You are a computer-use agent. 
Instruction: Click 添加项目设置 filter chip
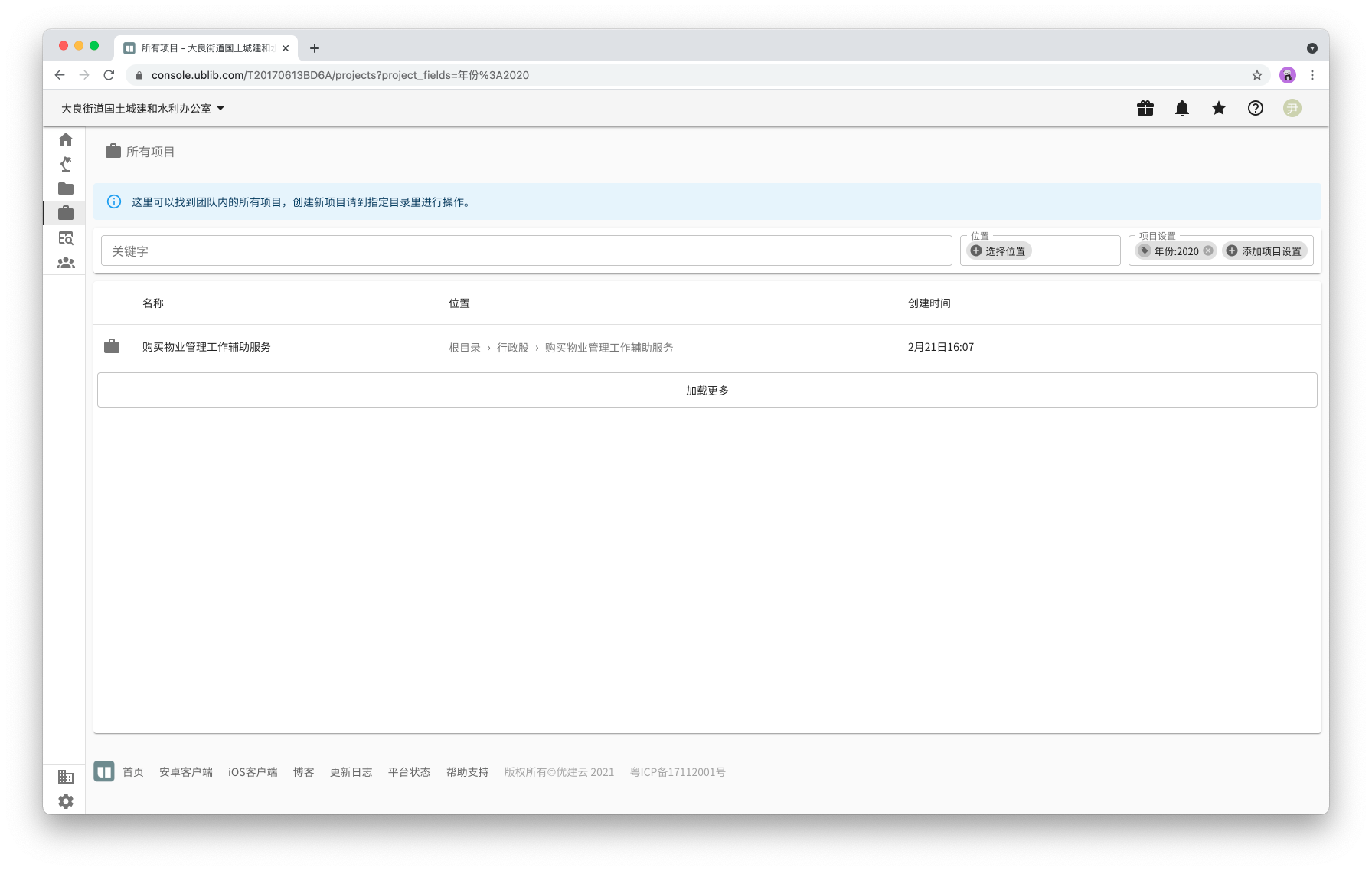coord(1264,251)
